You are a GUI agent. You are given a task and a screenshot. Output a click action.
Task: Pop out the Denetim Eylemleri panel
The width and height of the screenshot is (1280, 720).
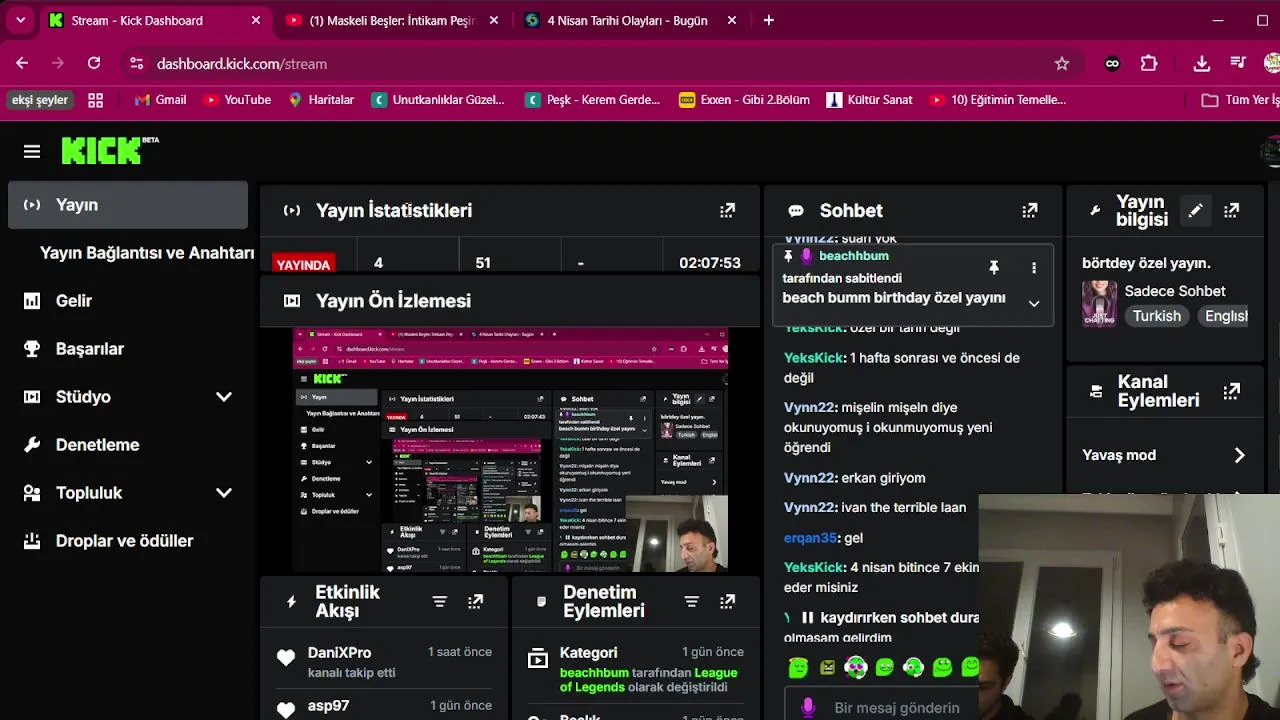point(727,601)
